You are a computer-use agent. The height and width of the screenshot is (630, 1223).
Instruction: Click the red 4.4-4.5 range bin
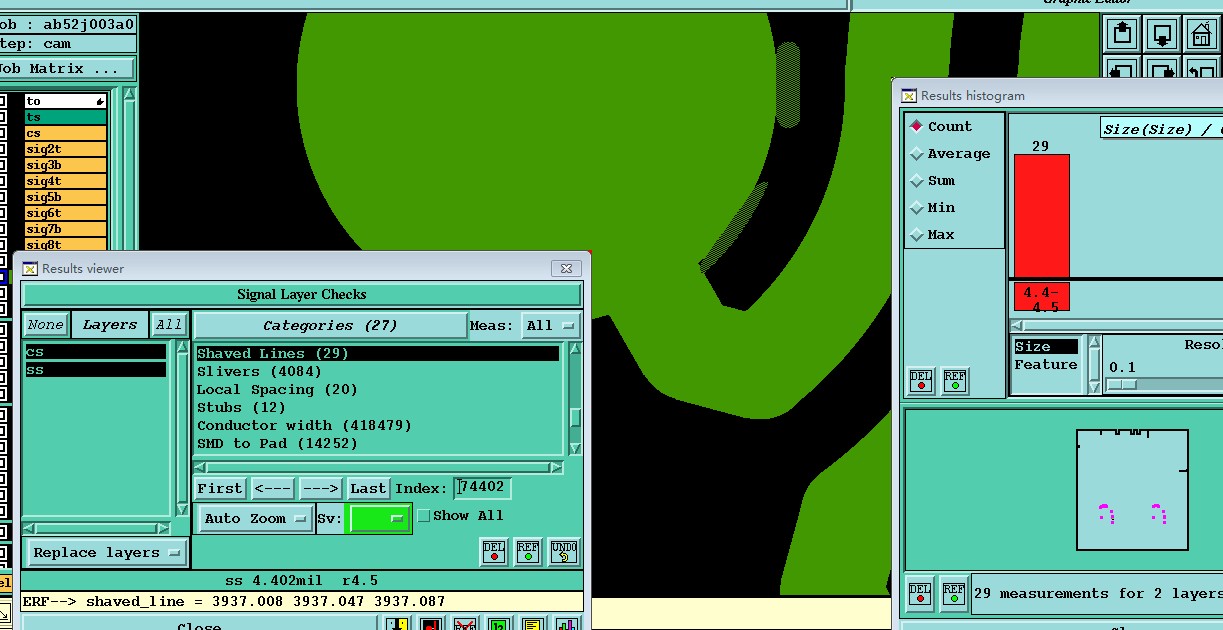(x=1042, y=297)
